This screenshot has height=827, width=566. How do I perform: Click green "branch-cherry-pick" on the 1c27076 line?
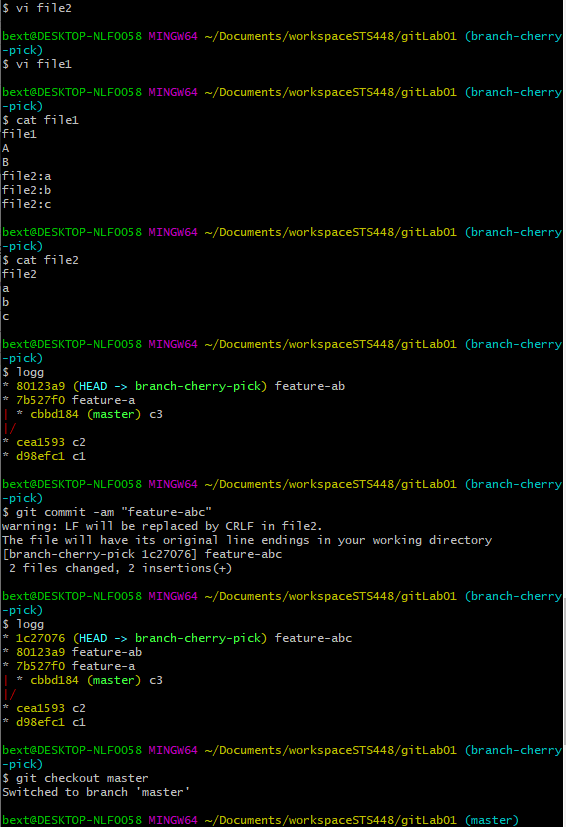tap(198, 638)
